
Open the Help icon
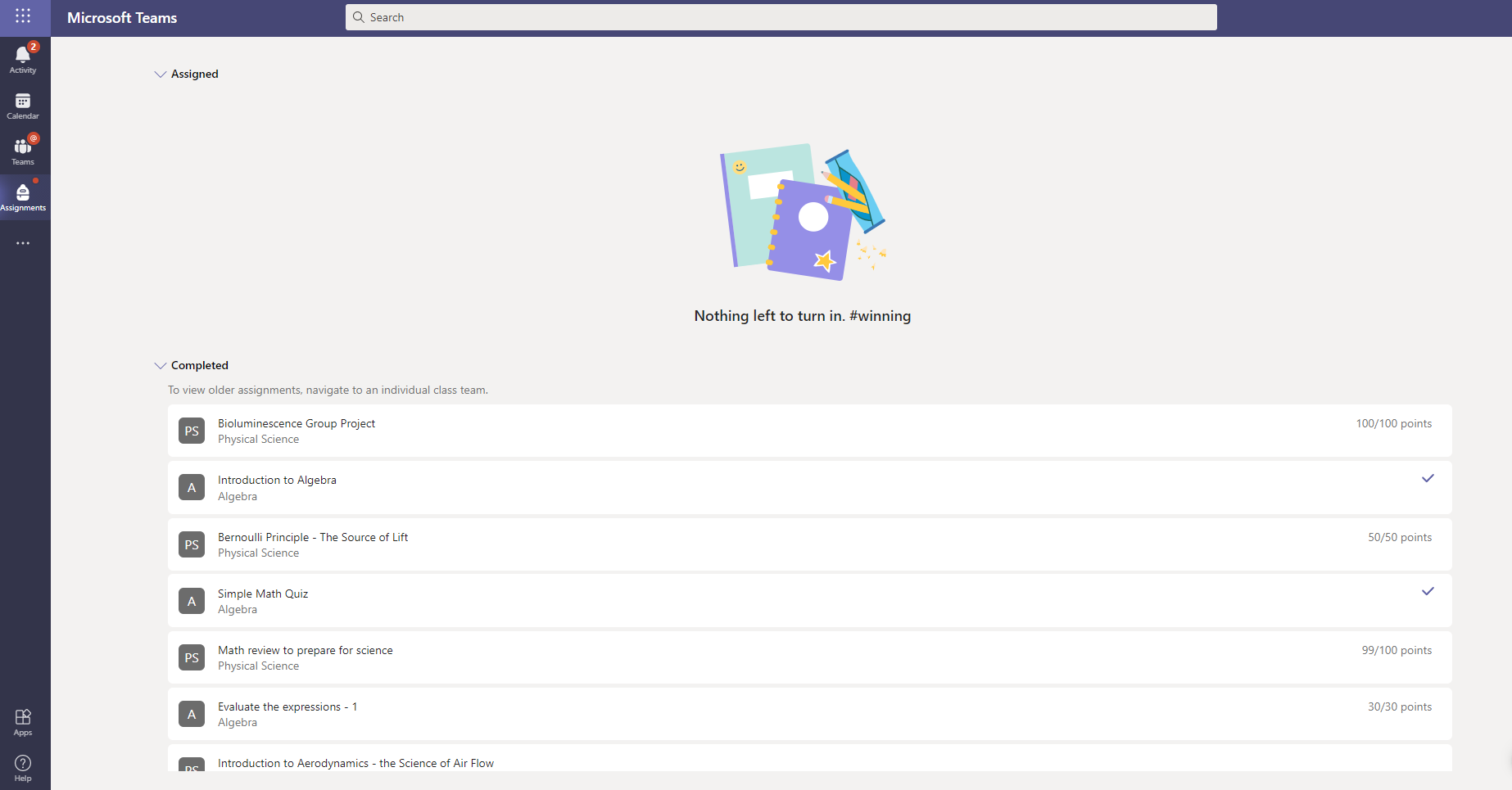coord(23,768)
